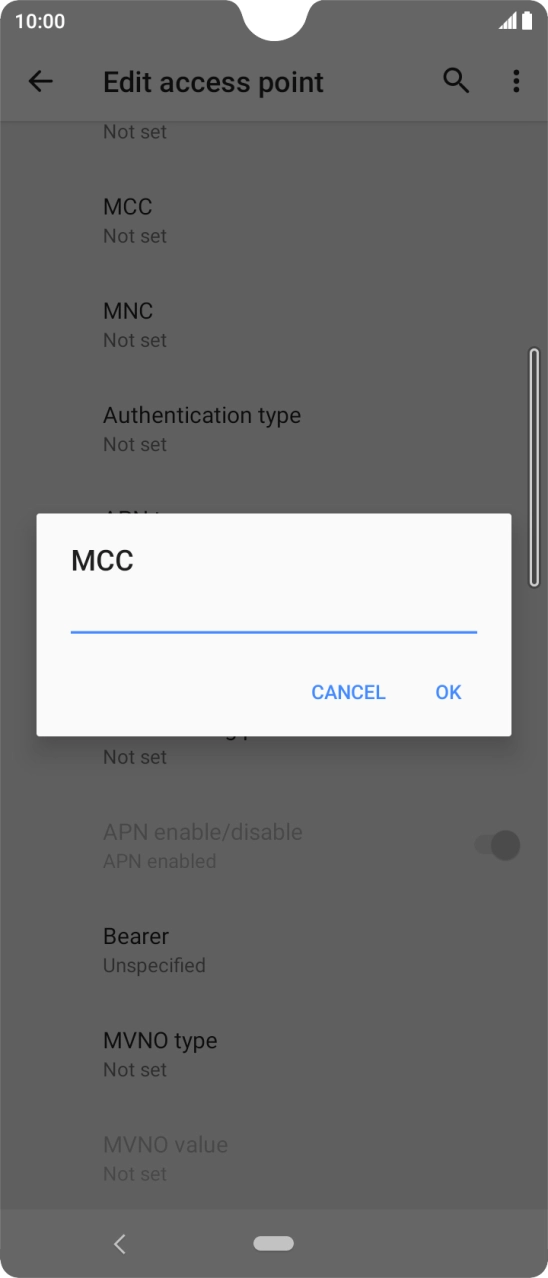Open the Authentication type setting

274,429
